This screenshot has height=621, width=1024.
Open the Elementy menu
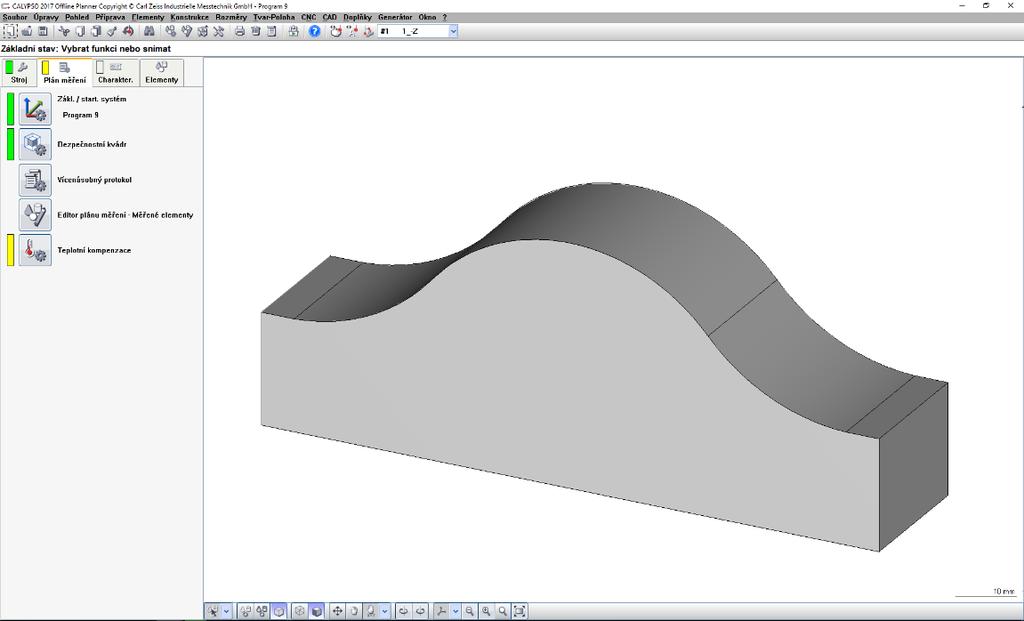(148, 17)
